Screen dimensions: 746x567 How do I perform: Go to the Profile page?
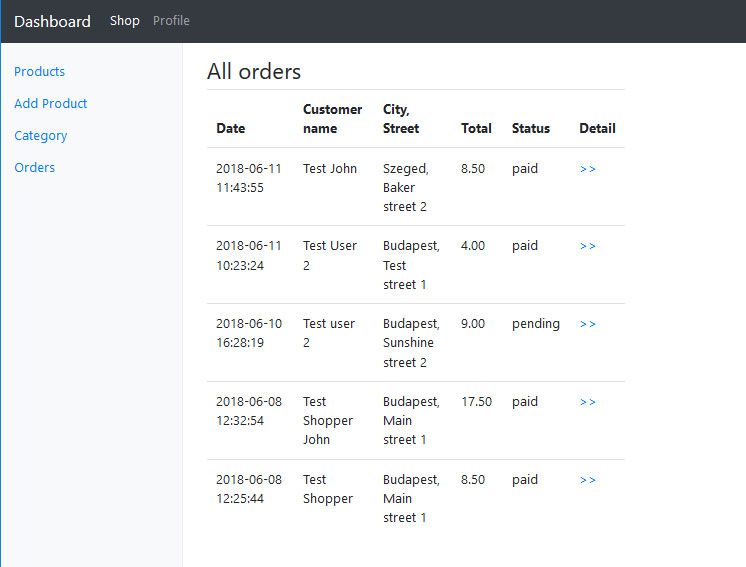tap(171, 21)
